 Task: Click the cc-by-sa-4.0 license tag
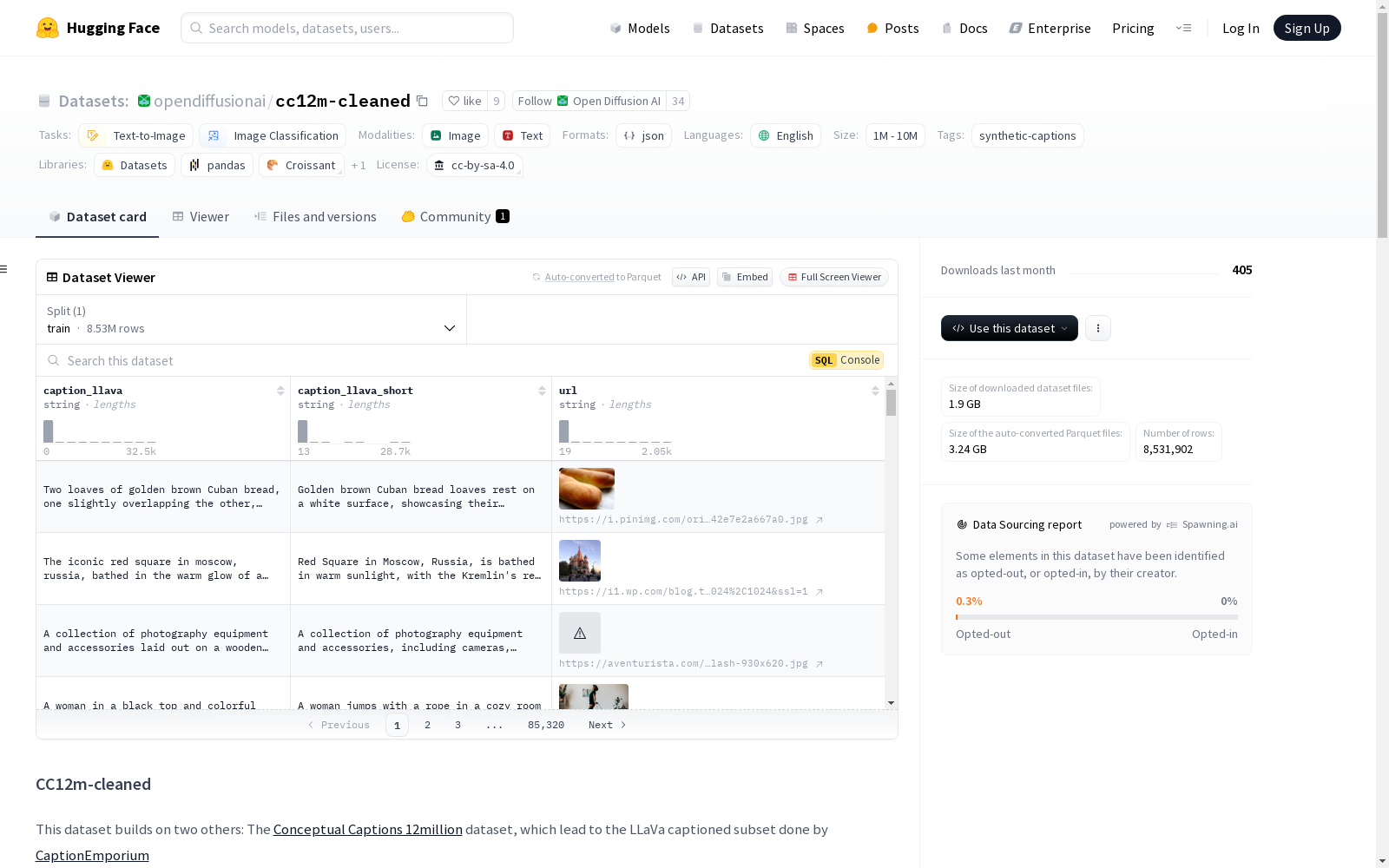[x=474, y=165]
